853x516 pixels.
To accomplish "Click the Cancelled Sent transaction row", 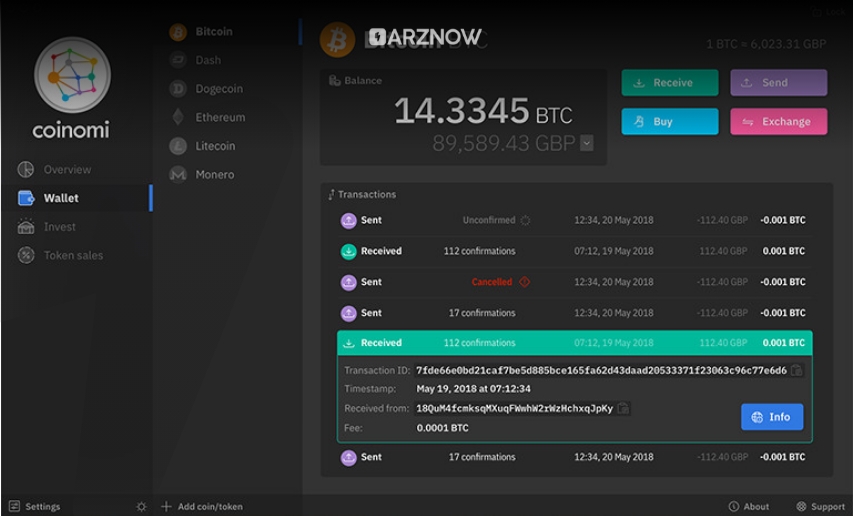I will tap(573, 282).
